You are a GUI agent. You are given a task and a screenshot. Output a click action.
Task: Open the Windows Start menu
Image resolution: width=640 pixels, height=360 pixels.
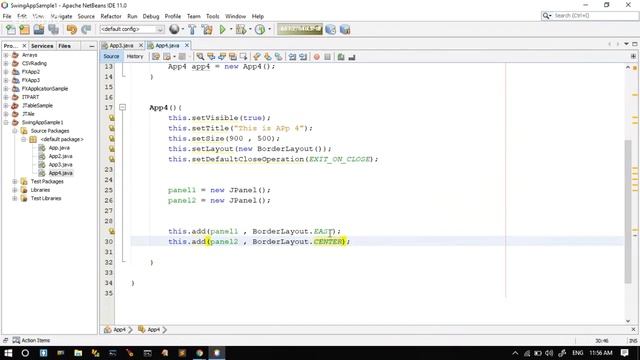8,353
